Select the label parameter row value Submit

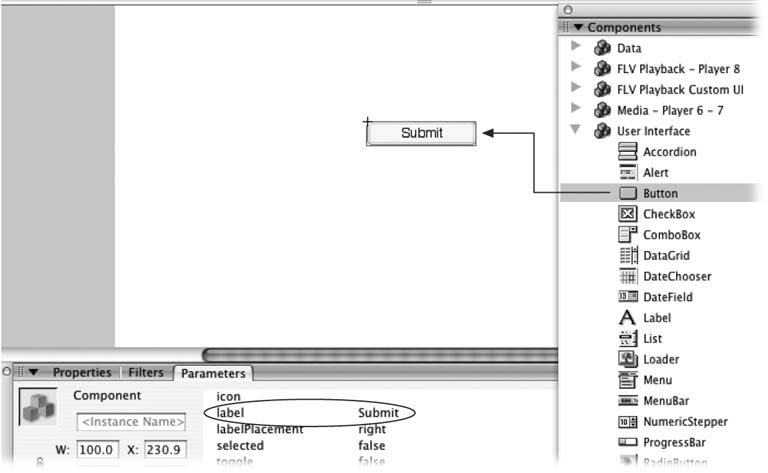point(378,413)
